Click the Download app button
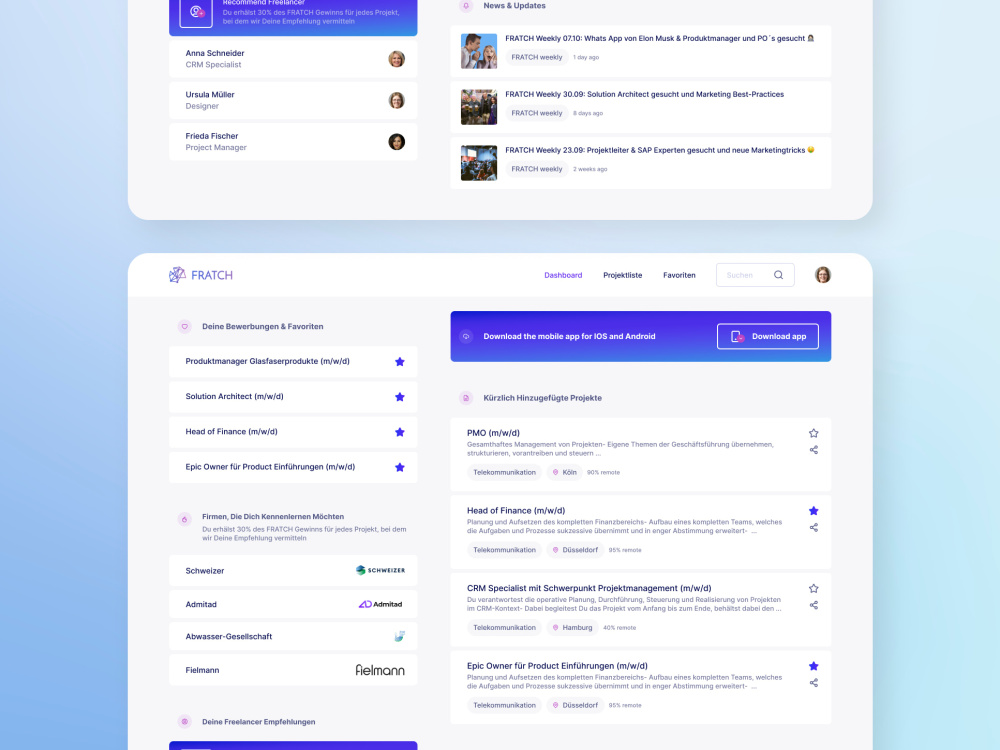 (x=768, y=336)
